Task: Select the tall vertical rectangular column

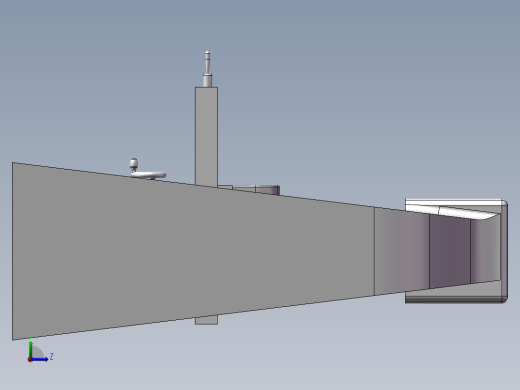Action: (206, 136)
